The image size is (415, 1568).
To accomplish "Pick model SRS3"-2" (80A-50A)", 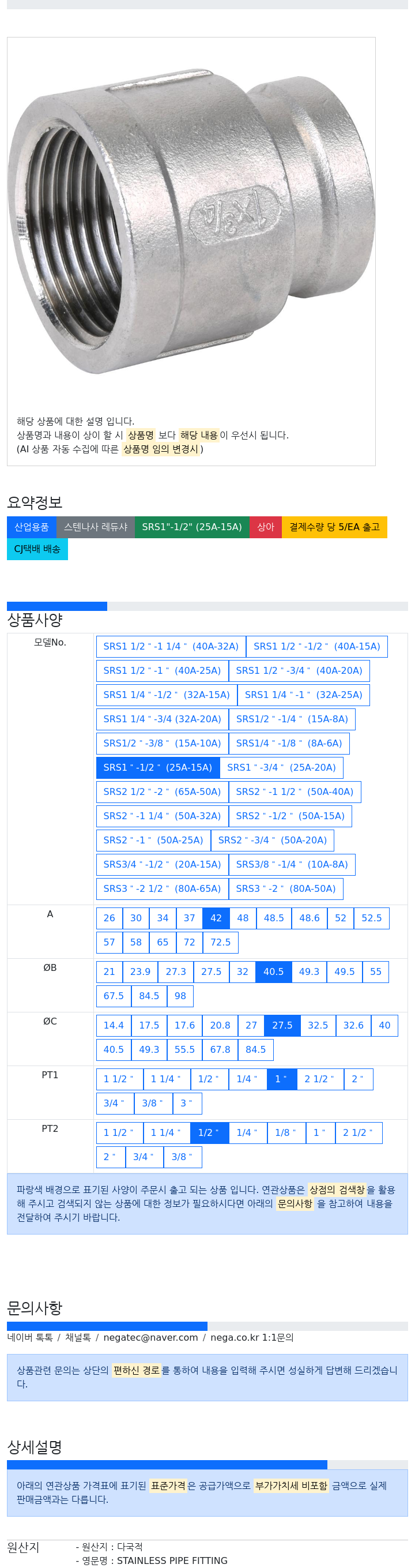I will (x=285, y=888).
